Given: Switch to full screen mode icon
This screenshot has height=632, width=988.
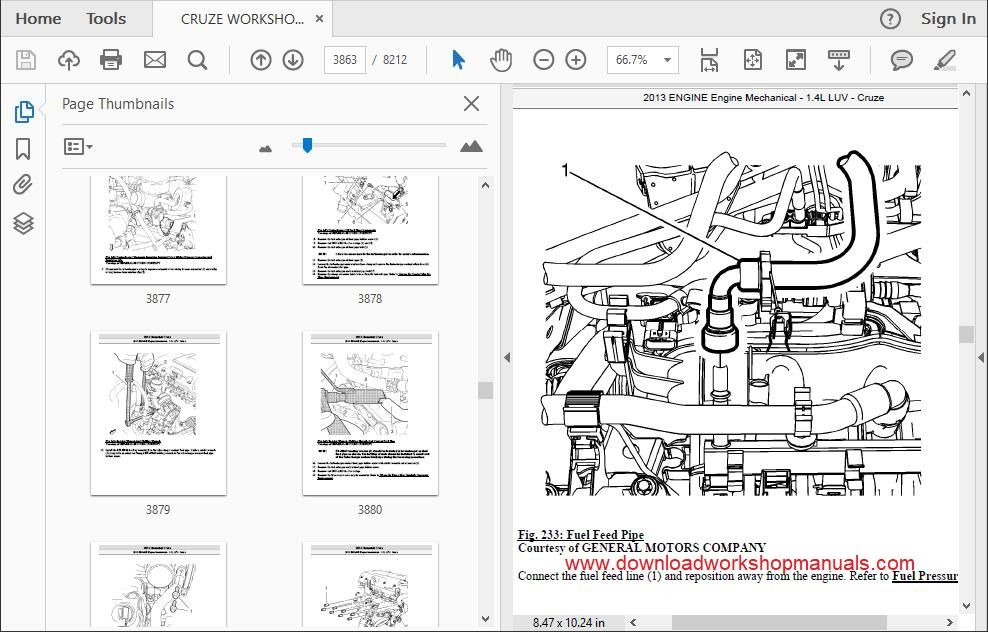Looking at the screenshot, I should point(796,60).
